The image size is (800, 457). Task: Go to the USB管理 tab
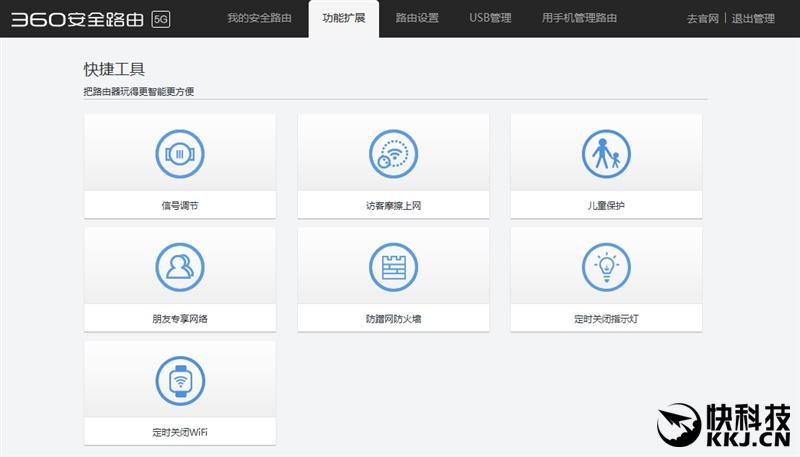[x=490, y=18]
